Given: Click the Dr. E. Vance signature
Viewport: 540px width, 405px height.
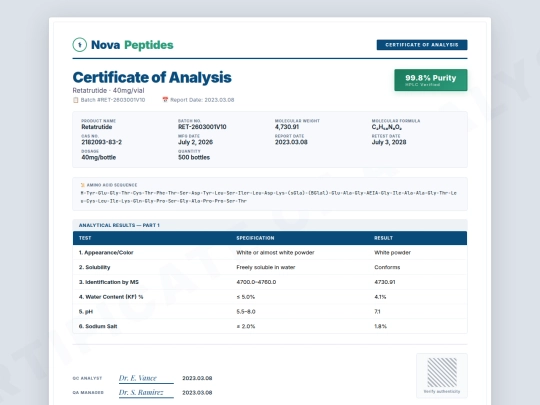Looking at the screenshot, I should 138,378.
